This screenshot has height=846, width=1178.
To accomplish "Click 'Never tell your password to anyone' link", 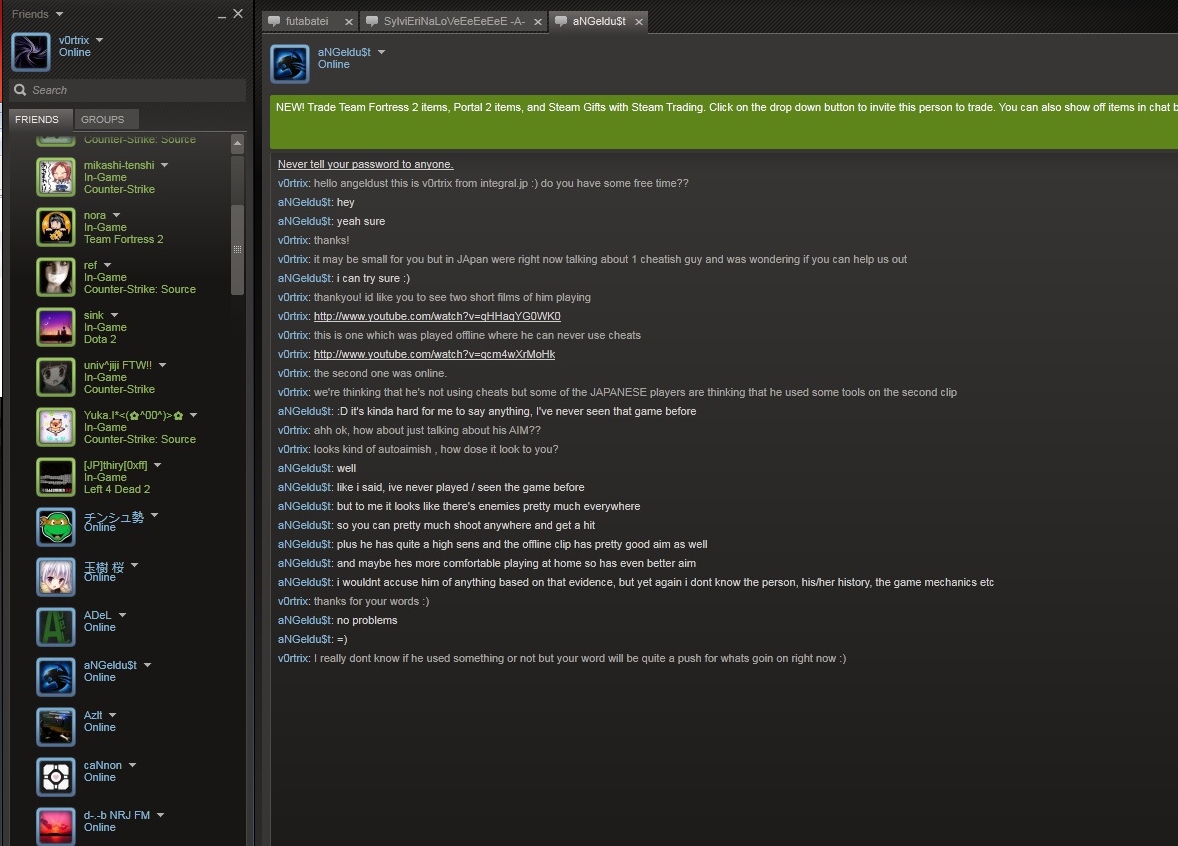I will click(366, 164).
